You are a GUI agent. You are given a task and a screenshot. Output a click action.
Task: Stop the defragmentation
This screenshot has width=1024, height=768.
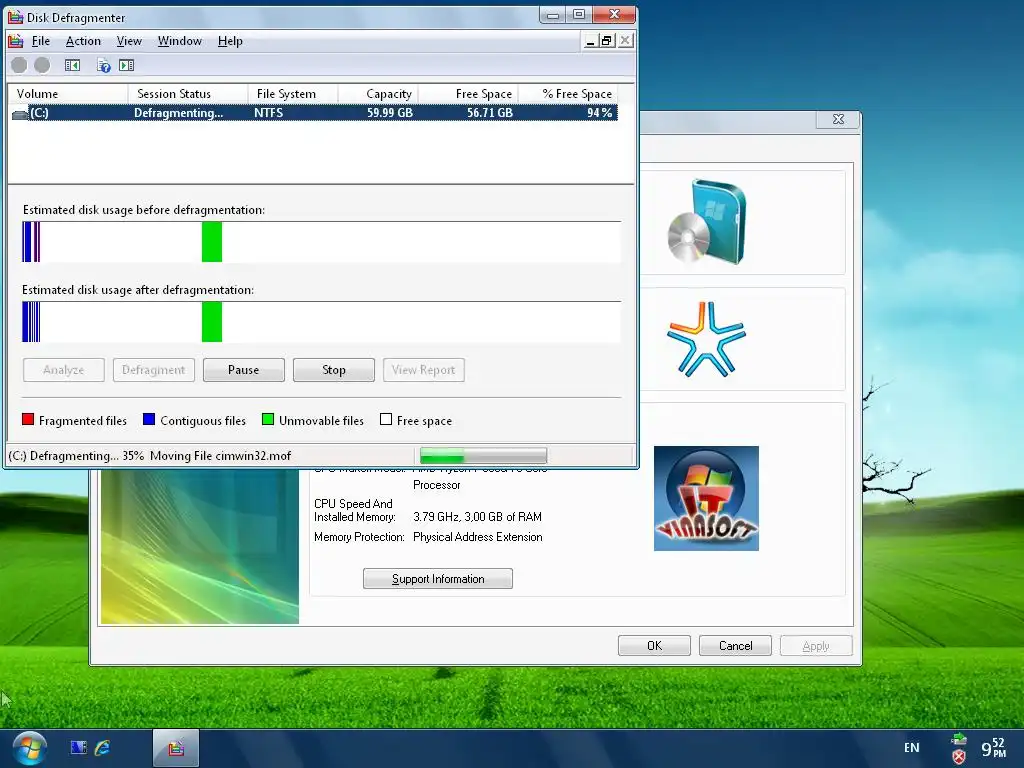(334, 370)
